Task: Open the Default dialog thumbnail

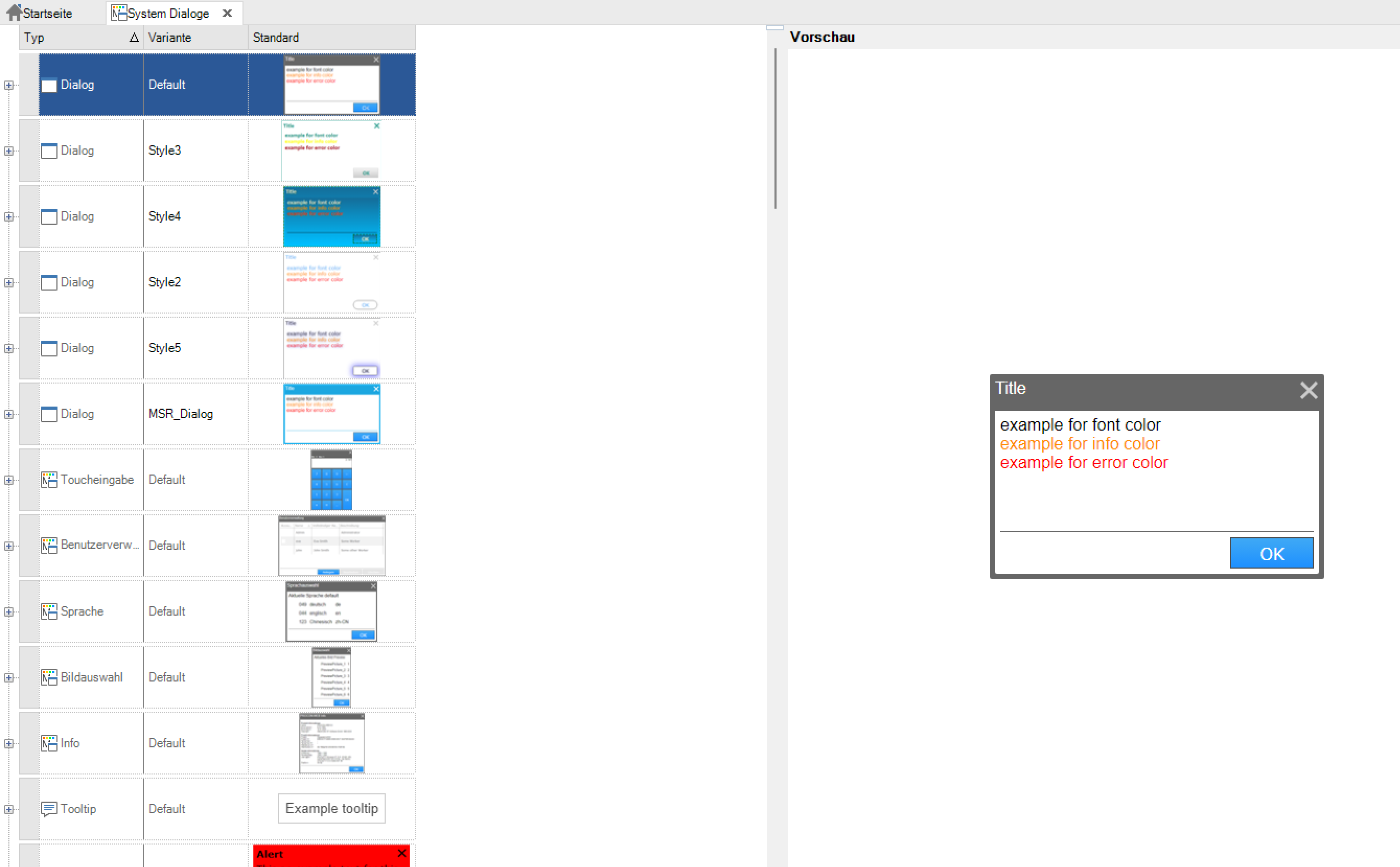Action: coord(332,85)
